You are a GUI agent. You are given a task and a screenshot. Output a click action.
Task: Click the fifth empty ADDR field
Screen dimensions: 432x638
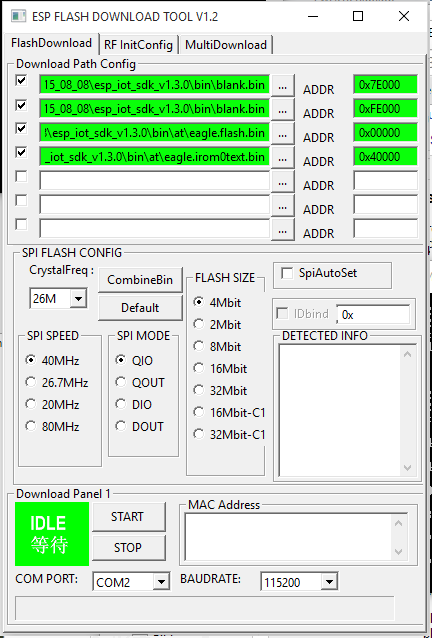click(x=385, y=181)
